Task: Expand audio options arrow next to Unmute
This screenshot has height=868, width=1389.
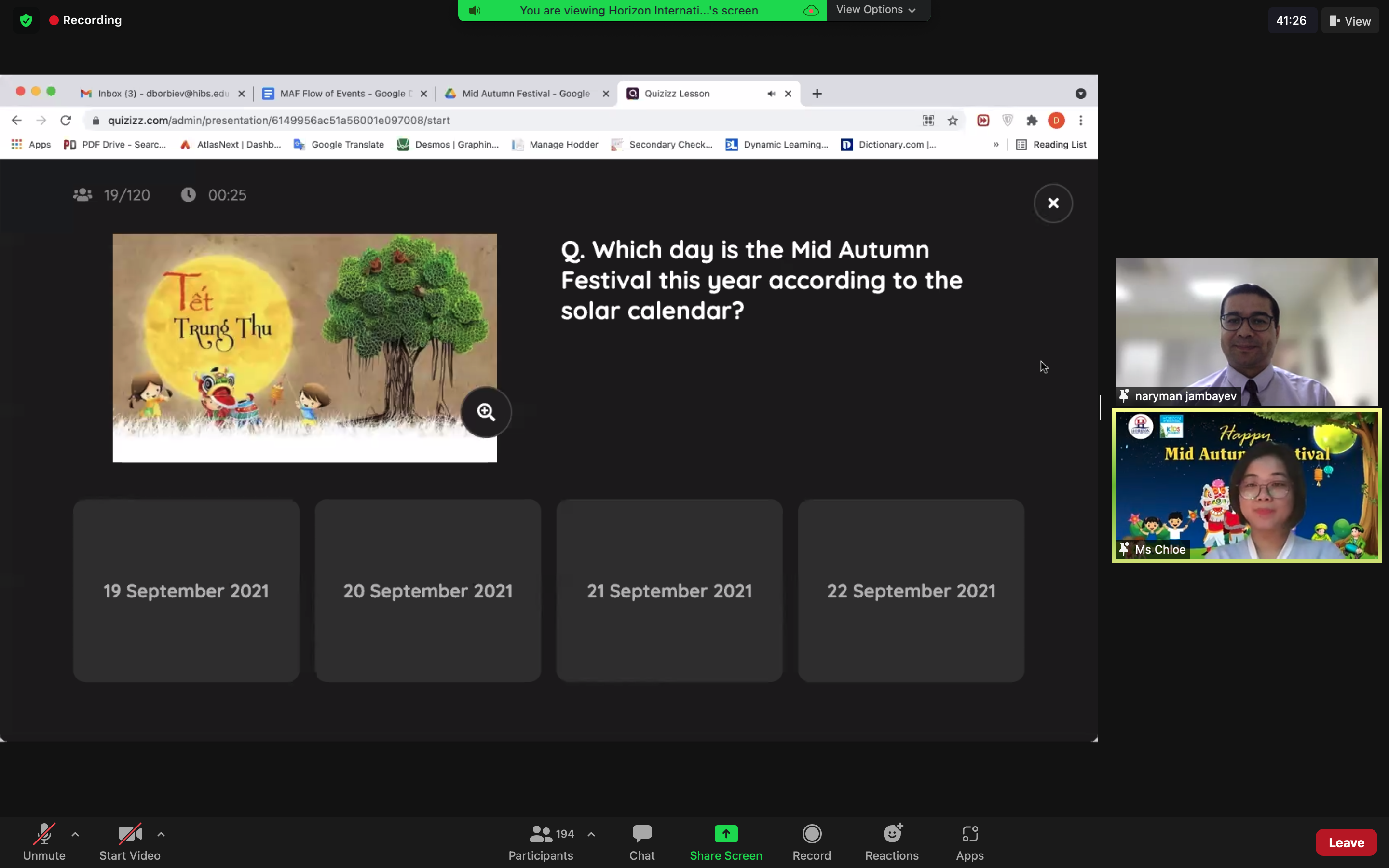Action: [x=75, y=834]
